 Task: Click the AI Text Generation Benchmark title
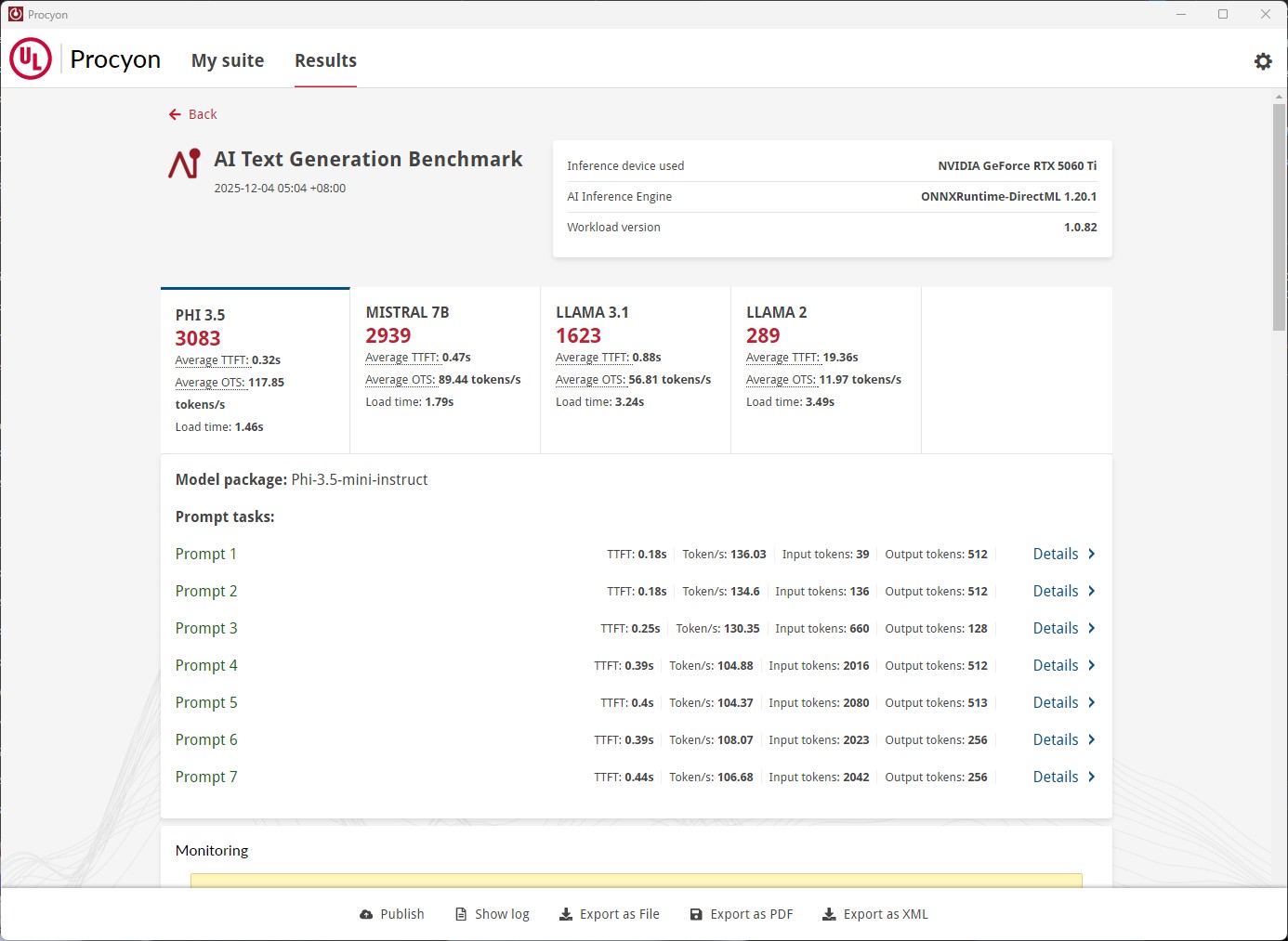(368, 159)
